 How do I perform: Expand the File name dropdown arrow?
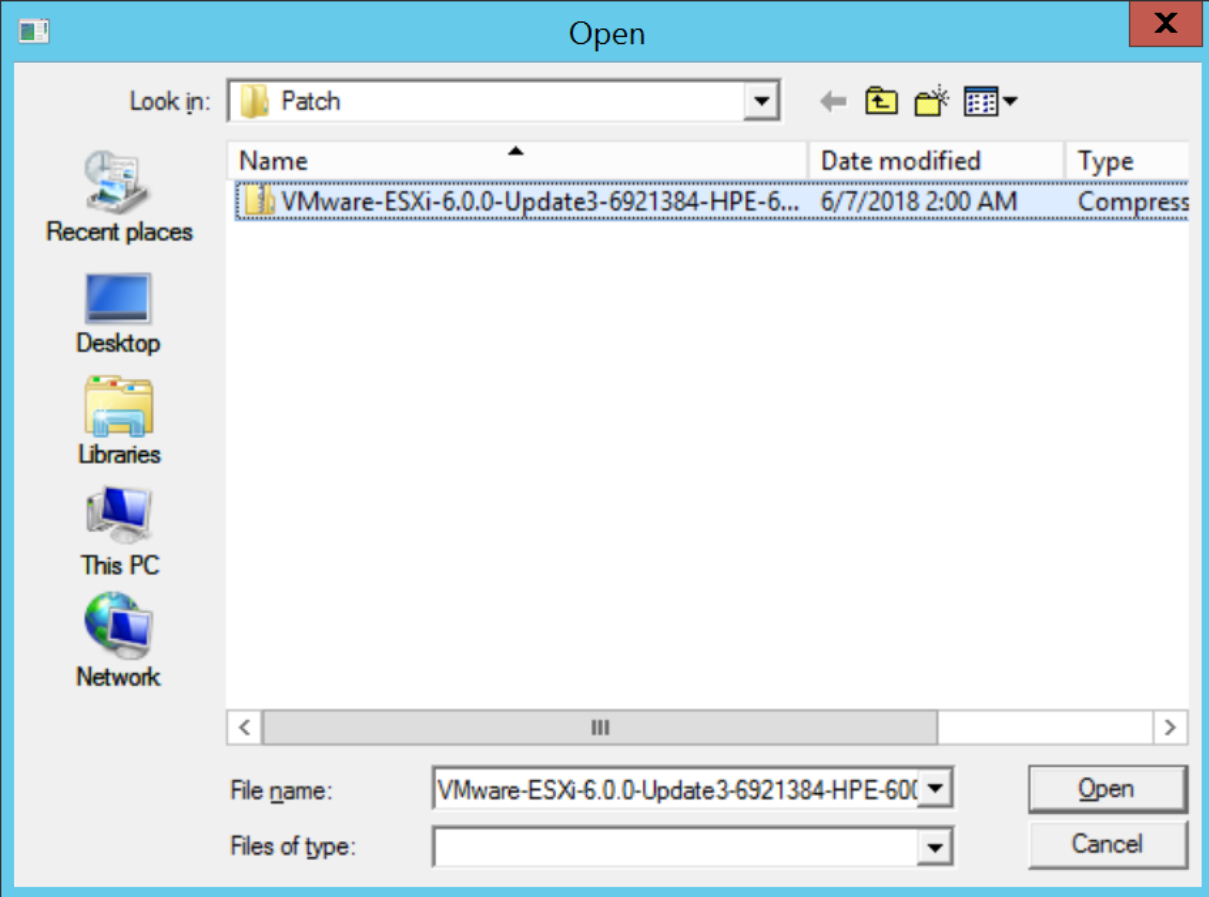point(934,790)
